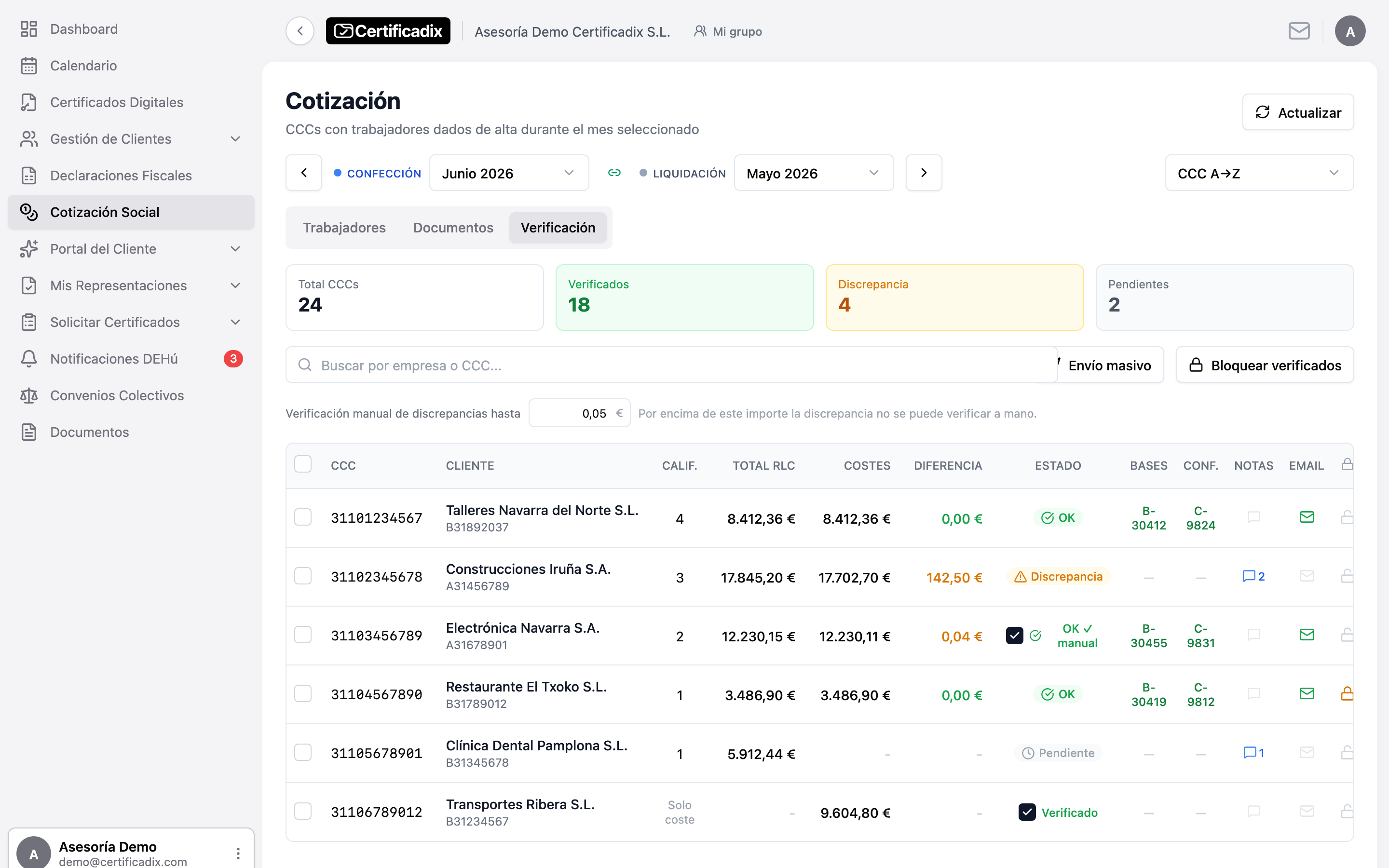Open the Mayo 2026 liquidación dropdown
1389x868 pixels.
click(813, 173)
